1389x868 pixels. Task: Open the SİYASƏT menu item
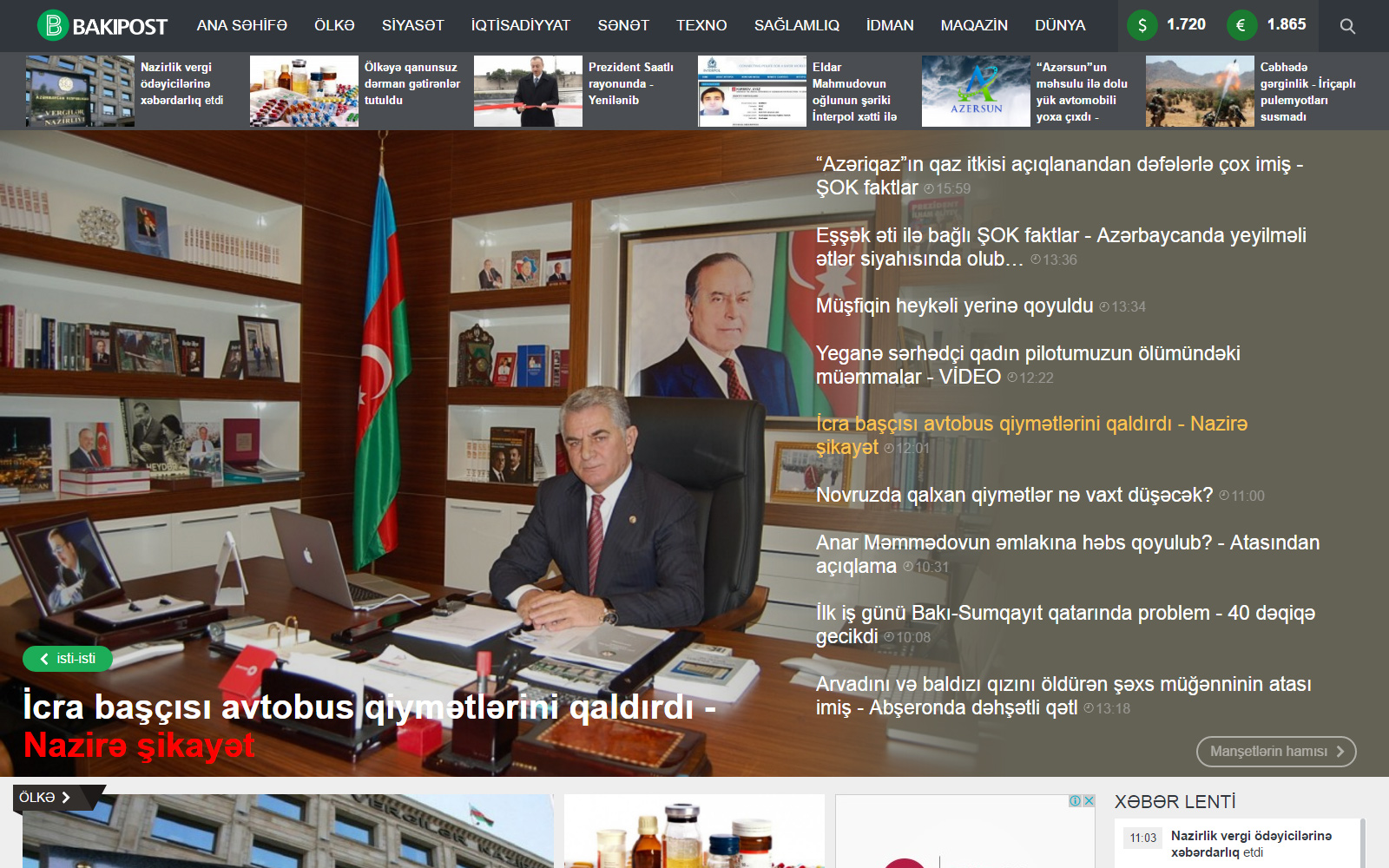coord(412,26)
